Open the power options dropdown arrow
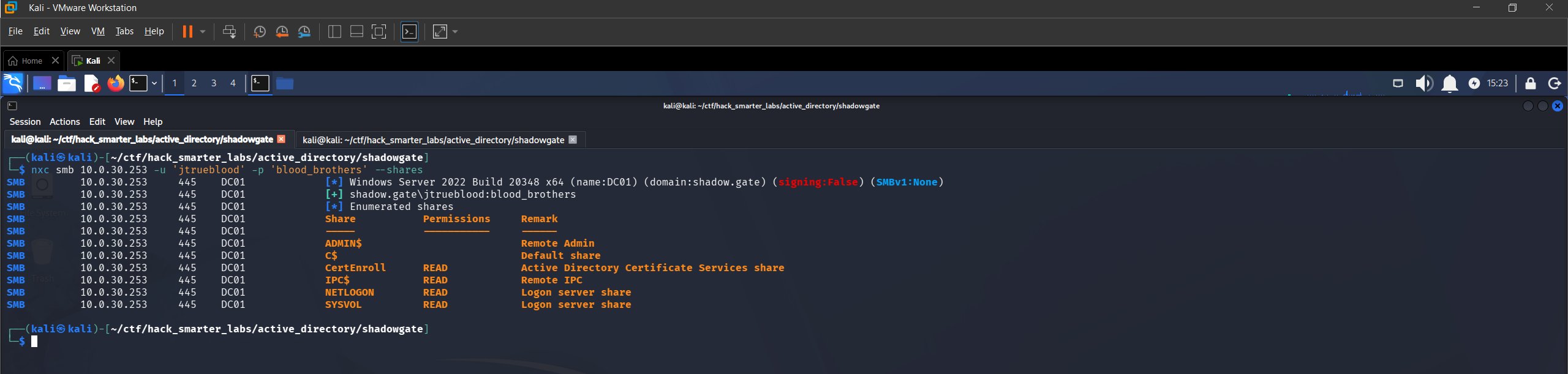 [x=203, y=31]
